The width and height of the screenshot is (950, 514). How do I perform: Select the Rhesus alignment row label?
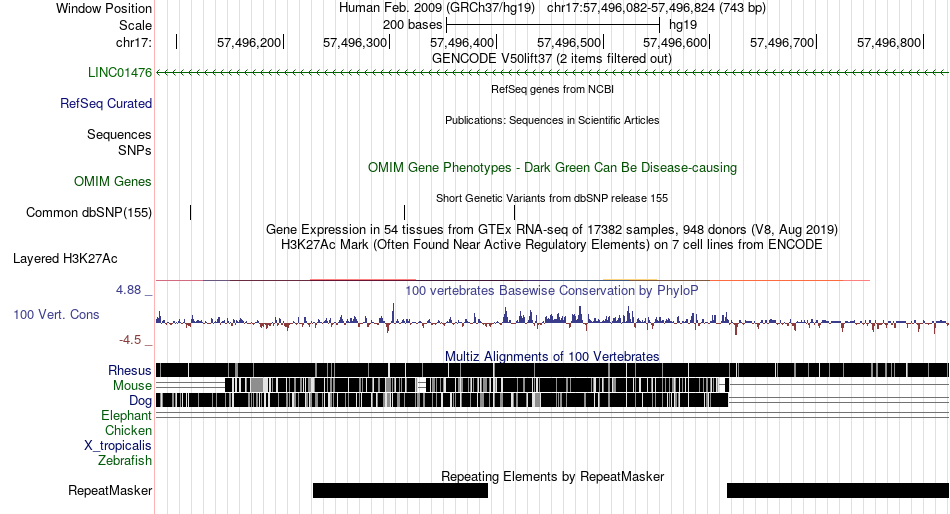(130, 370)
